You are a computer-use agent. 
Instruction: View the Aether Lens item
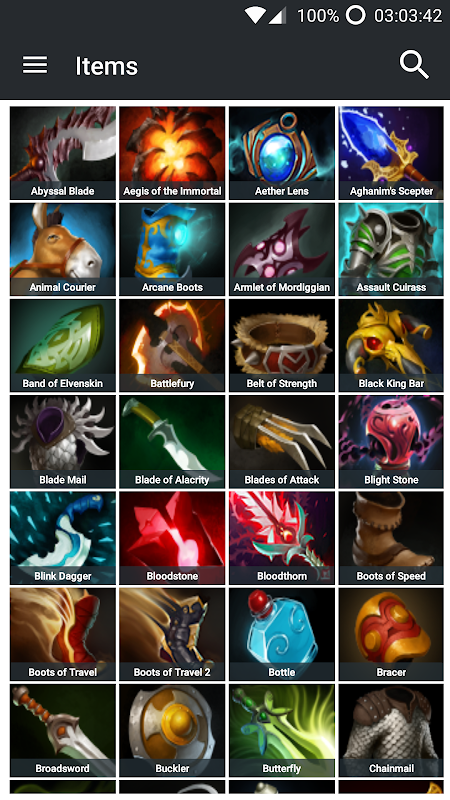[x=282, y=153]
